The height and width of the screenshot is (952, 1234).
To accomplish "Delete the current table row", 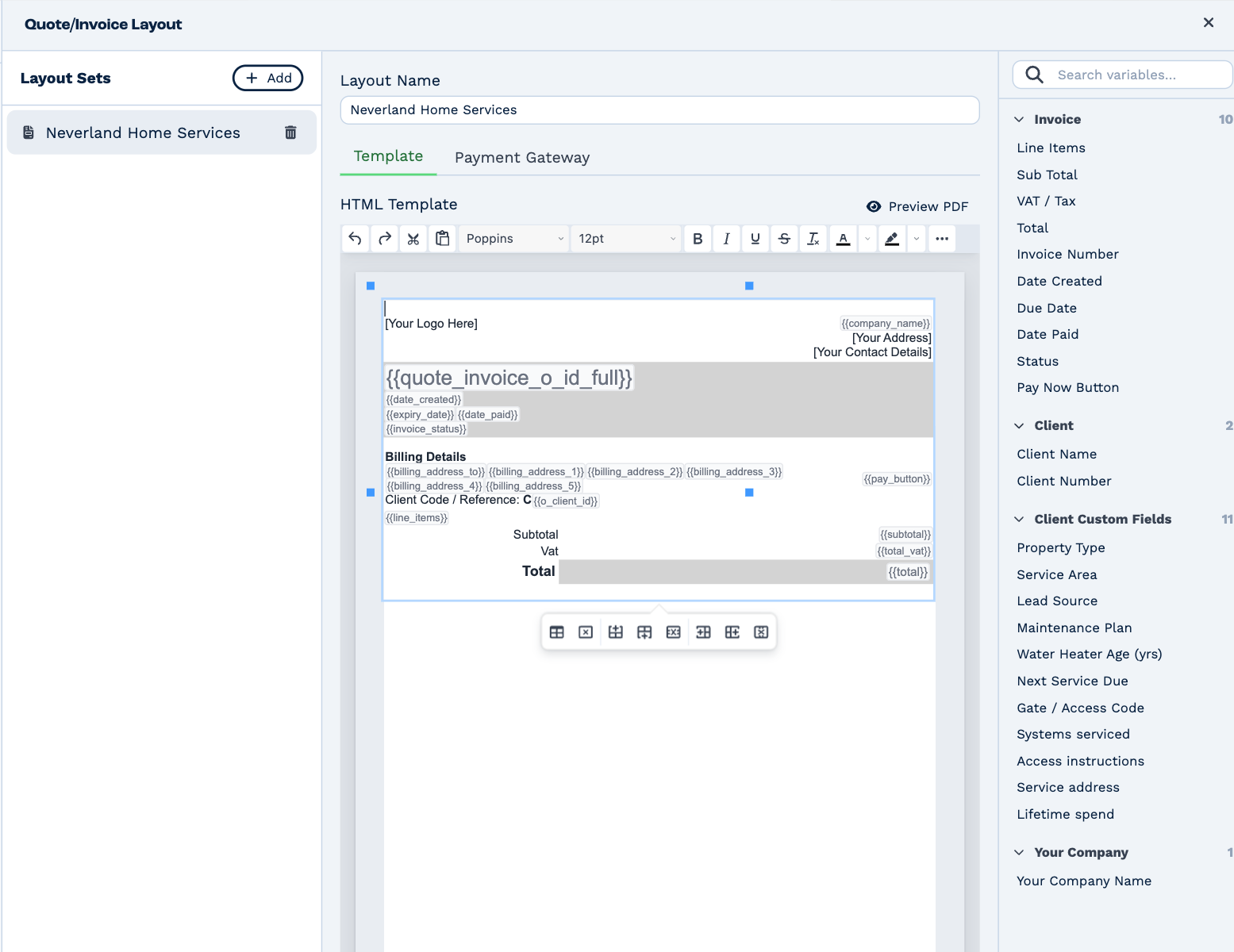I will pyautogui.click(x=674, y=632).
